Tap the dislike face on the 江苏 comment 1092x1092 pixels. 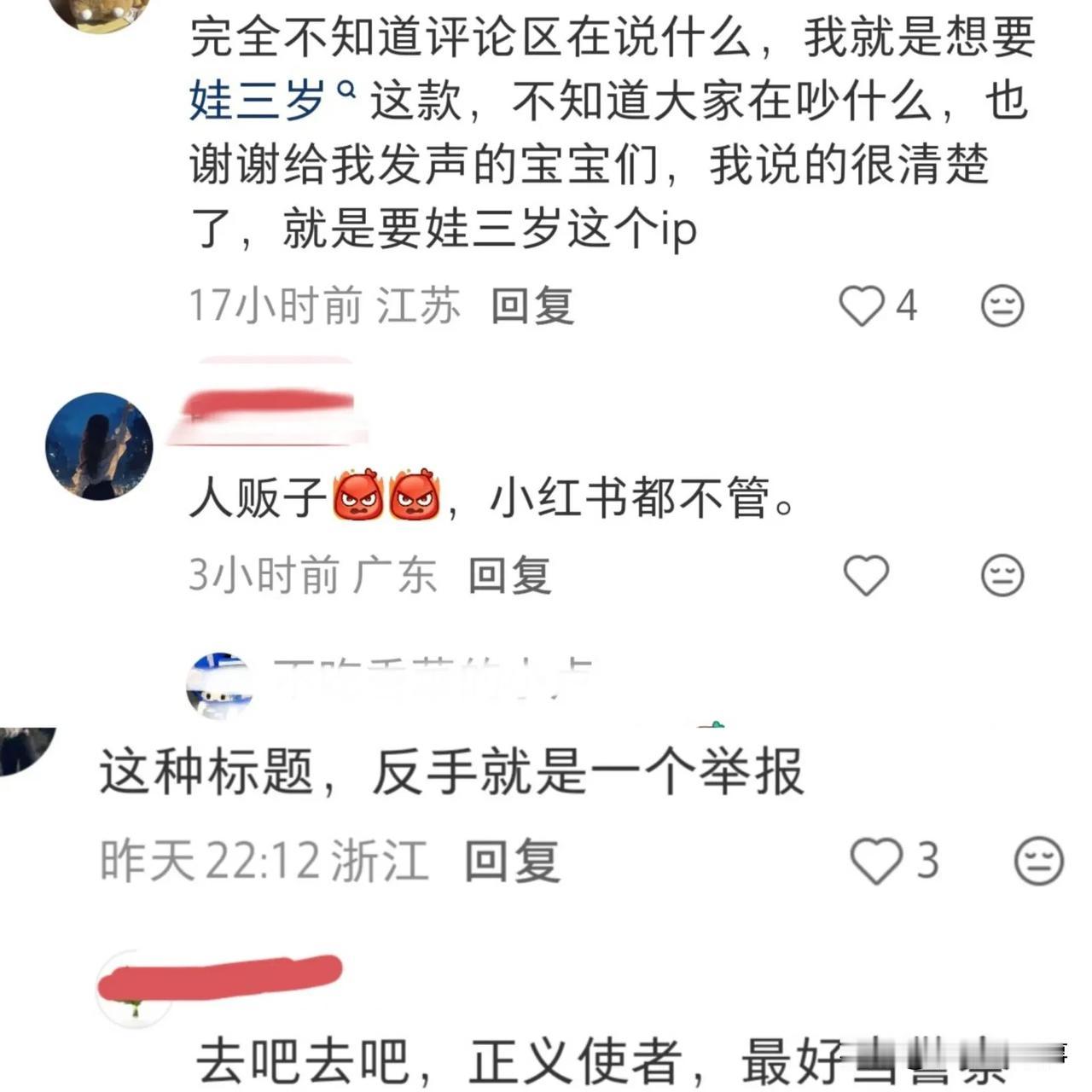[x=1002, y=305]
